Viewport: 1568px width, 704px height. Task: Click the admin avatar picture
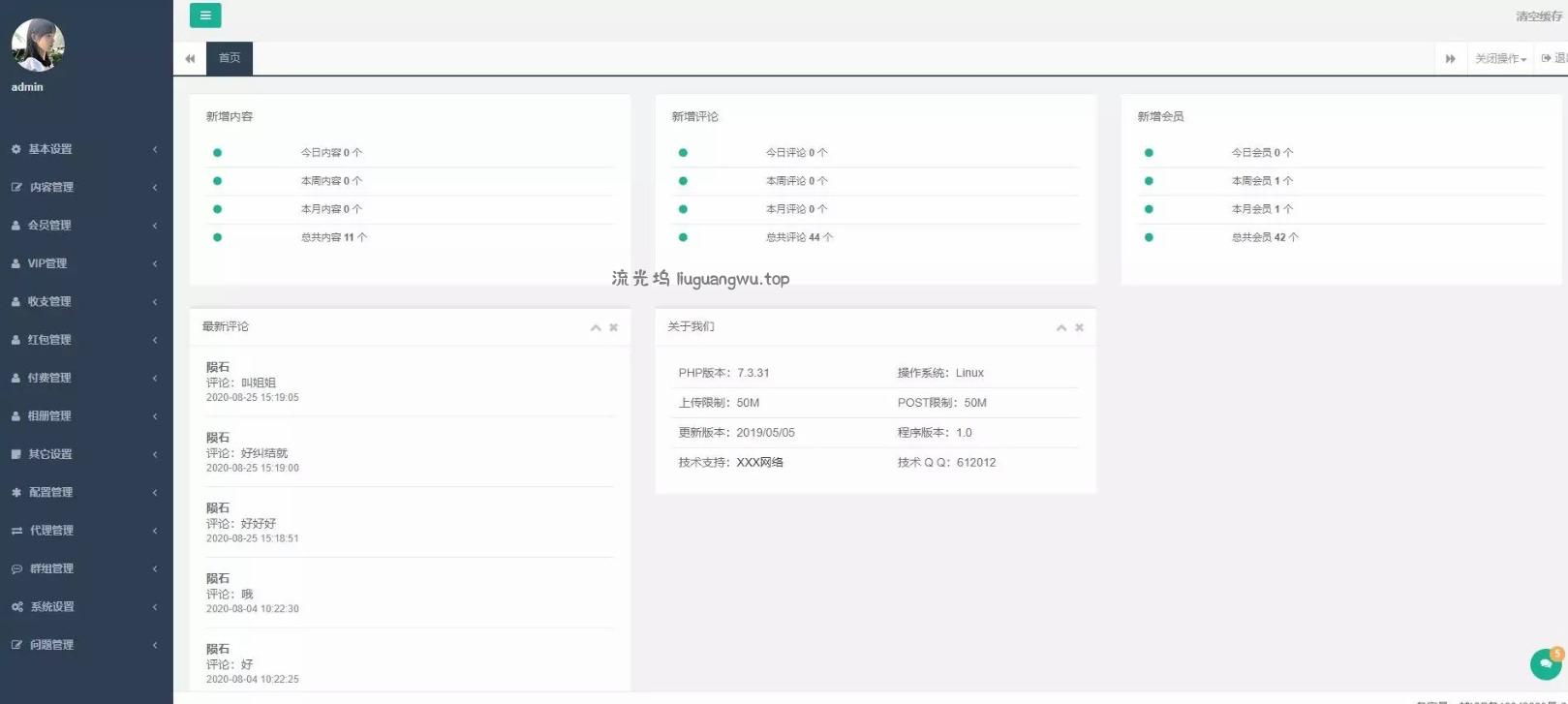(x=38, y=45)
